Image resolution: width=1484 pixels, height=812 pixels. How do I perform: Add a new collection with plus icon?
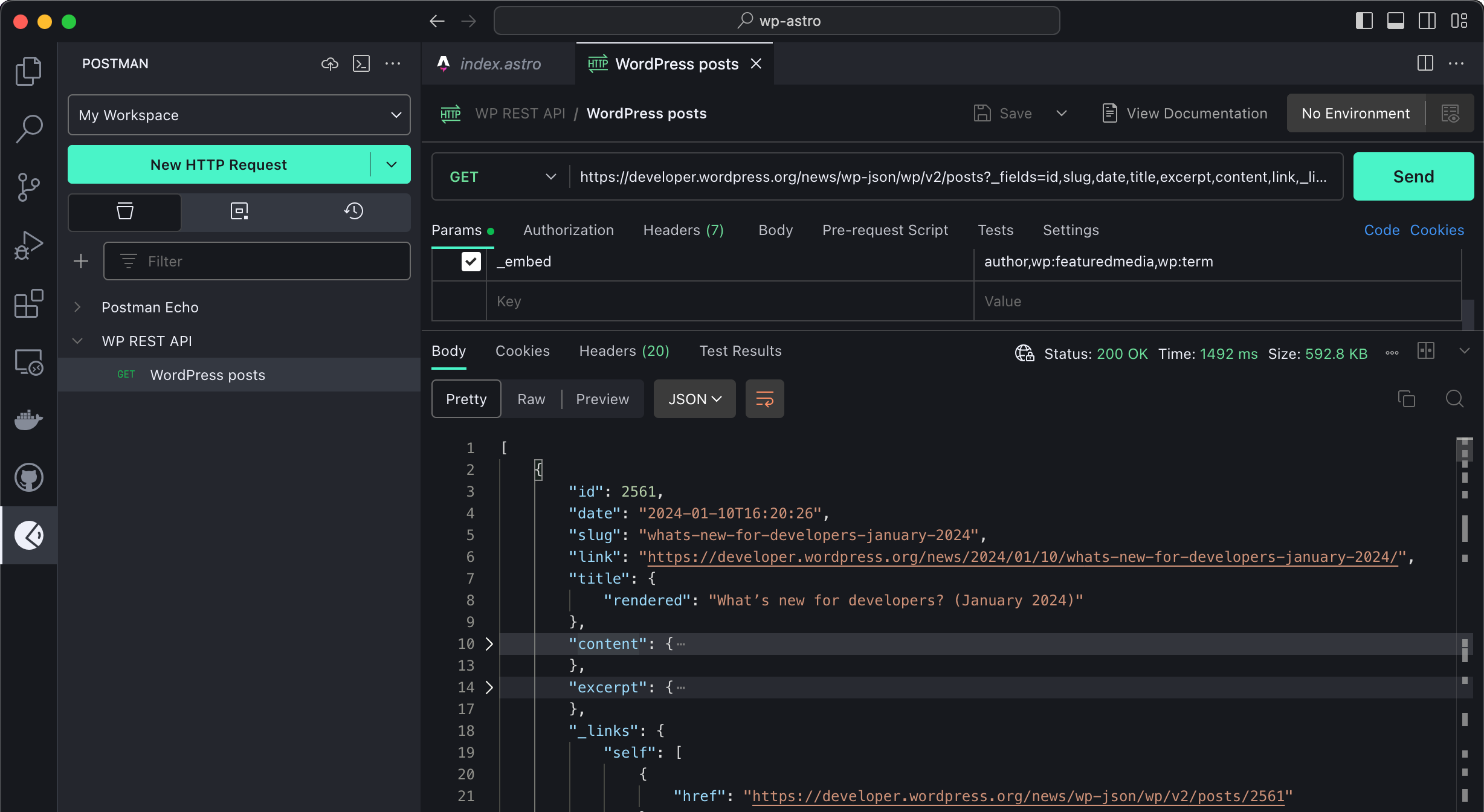[81, 261]
